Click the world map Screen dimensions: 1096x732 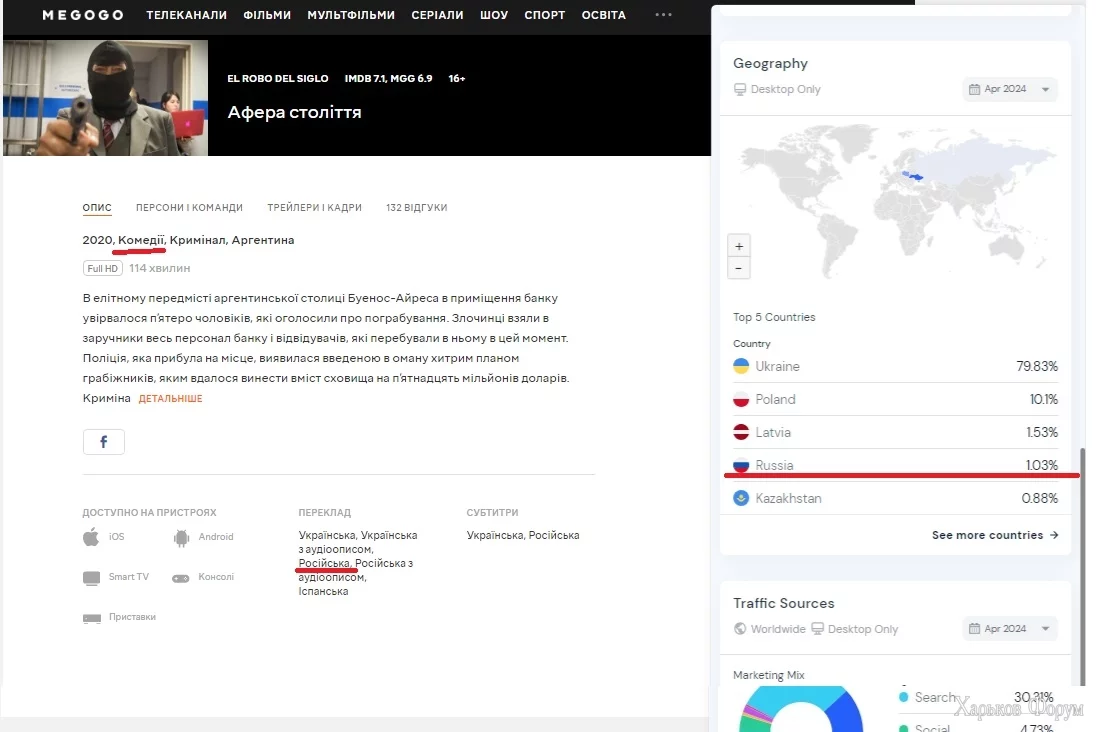click(x=897, y=201)
